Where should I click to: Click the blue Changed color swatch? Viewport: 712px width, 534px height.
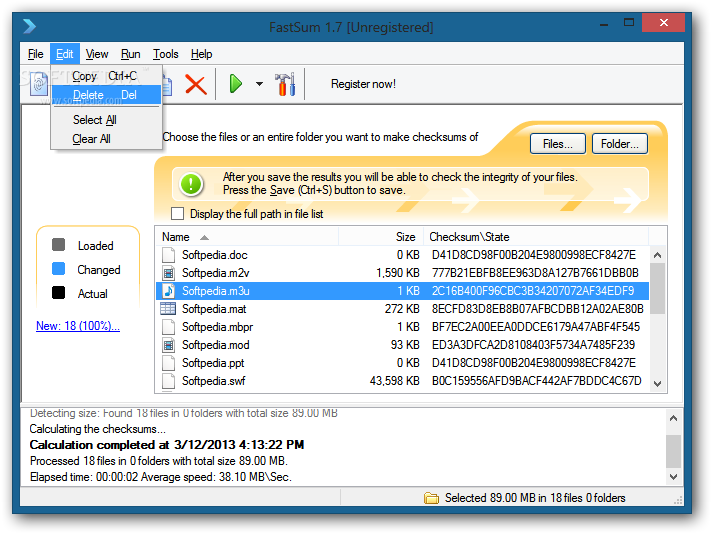[59, 269]
